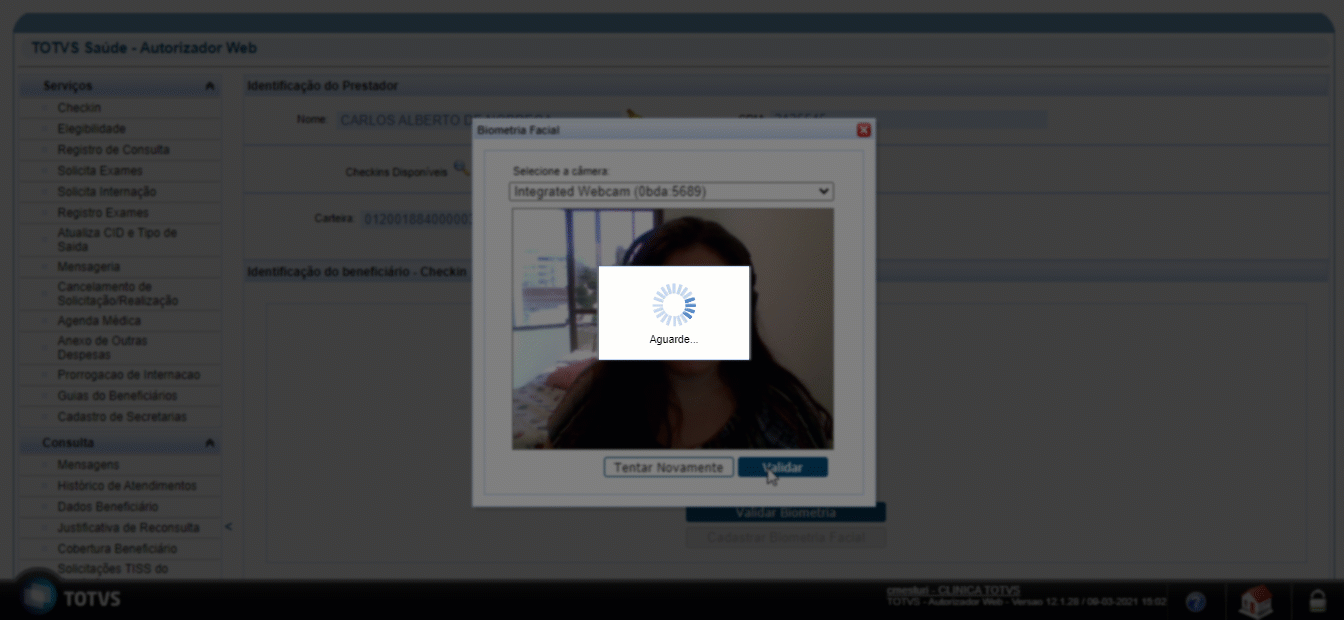1344x620 pixels.
Task: Open Registro de Consulta
Action: pyautogui.click(x=113, y=150)
